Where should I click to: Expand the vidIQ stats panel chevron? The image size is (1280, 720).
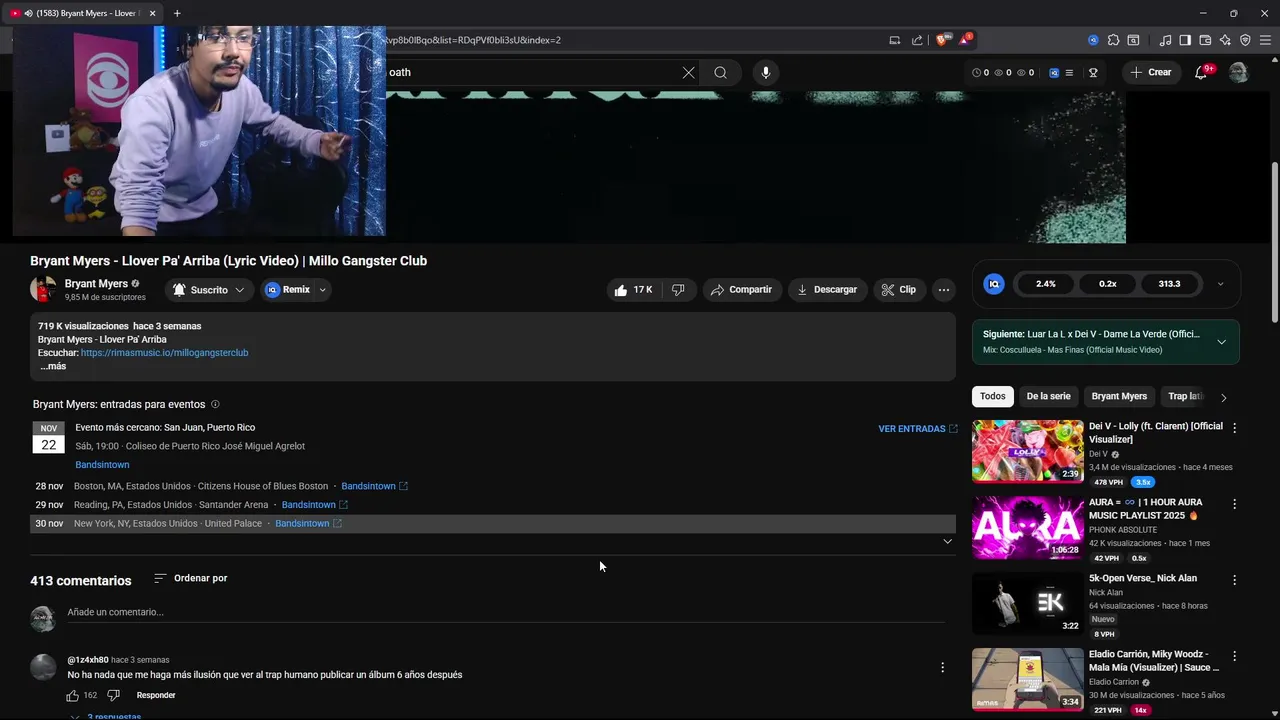pyautogui.click(x=1220, y=284)
